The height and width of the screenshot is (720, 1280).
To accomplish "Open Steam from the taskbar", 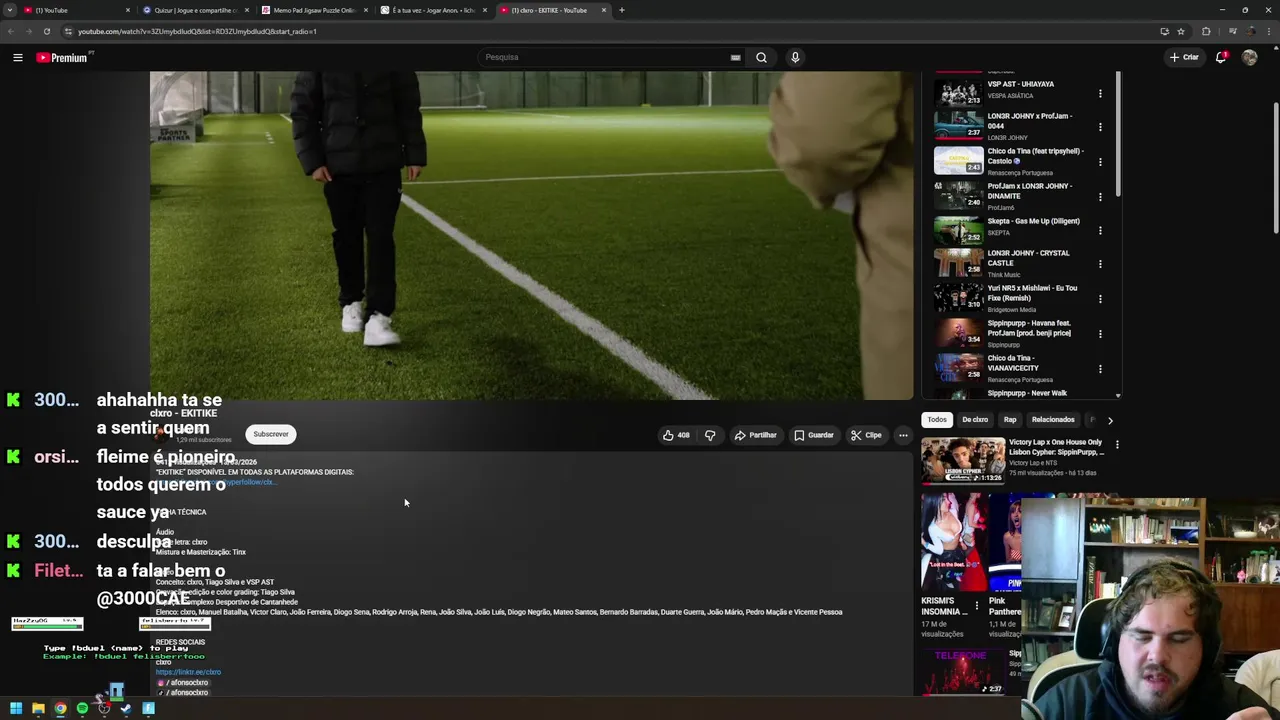I will click(x=126, y=709).
